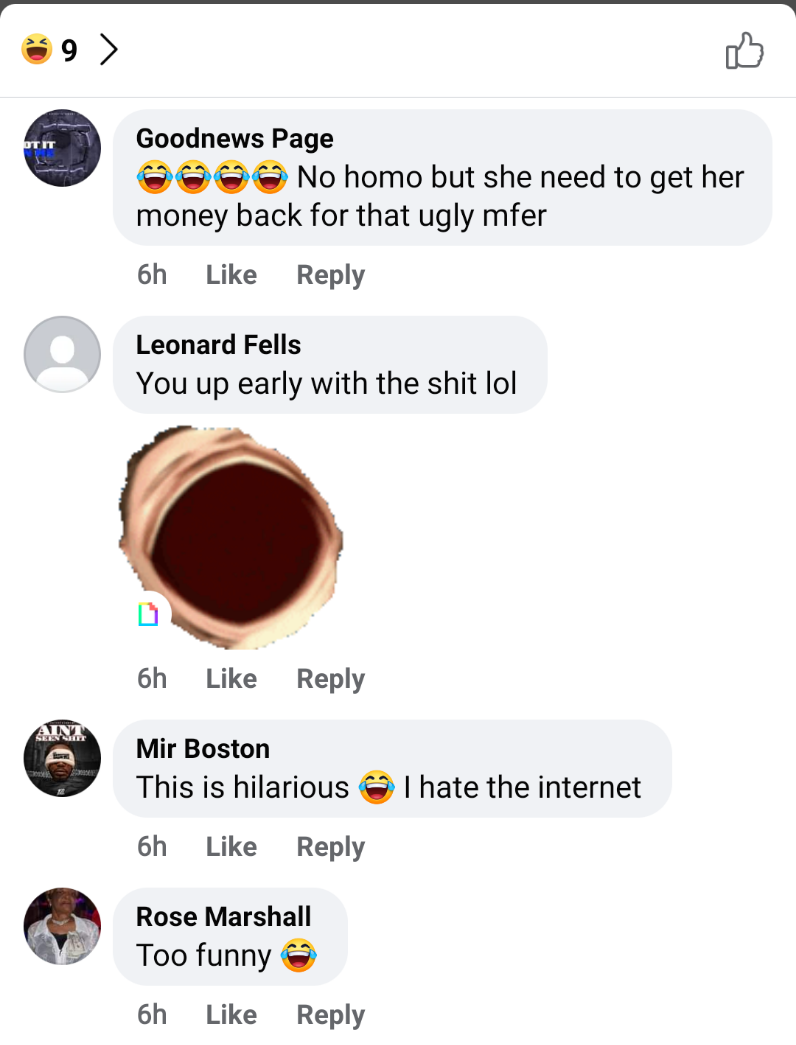Like Rose Marshall's comment

pos(231,1014)
